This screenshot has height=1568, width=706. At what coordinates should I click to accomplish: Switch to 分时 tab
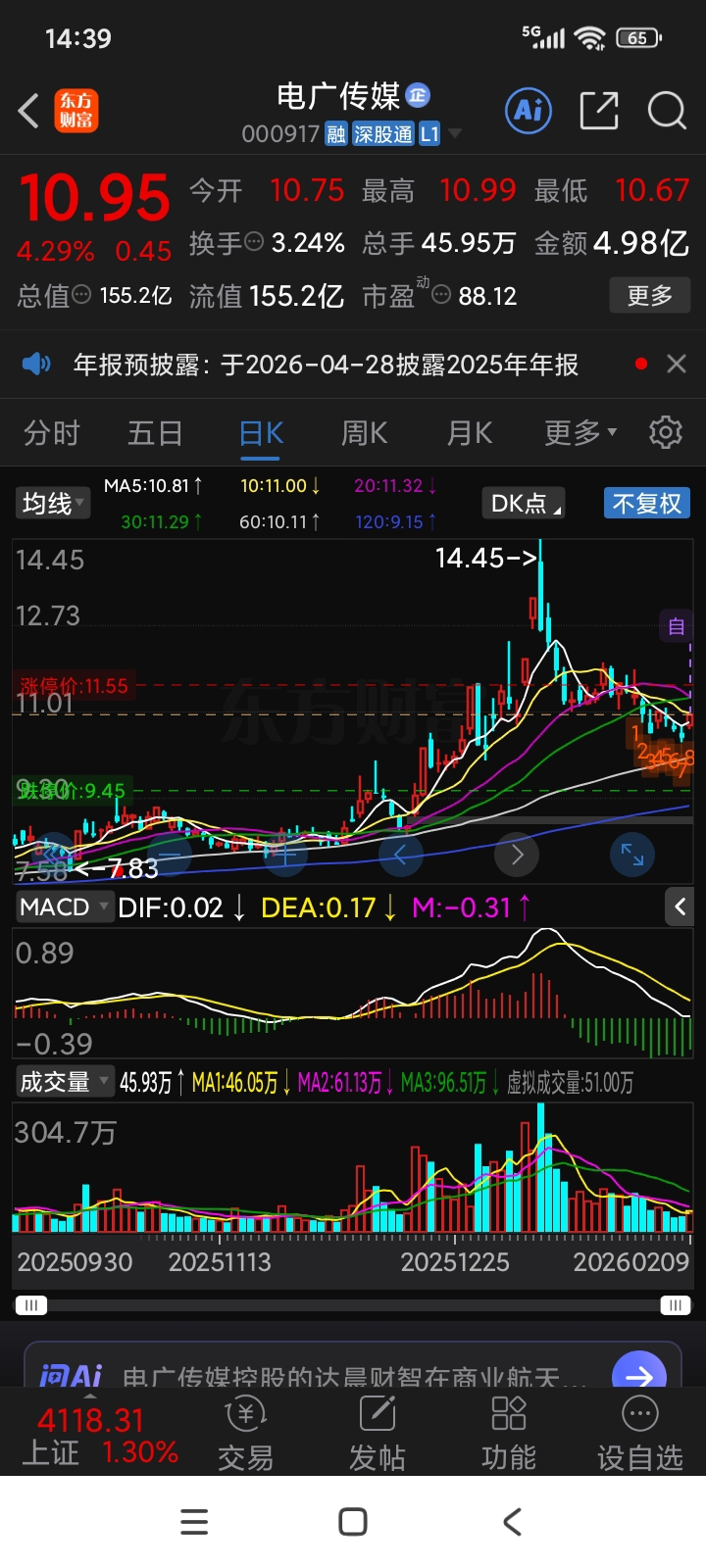[51, 432]
